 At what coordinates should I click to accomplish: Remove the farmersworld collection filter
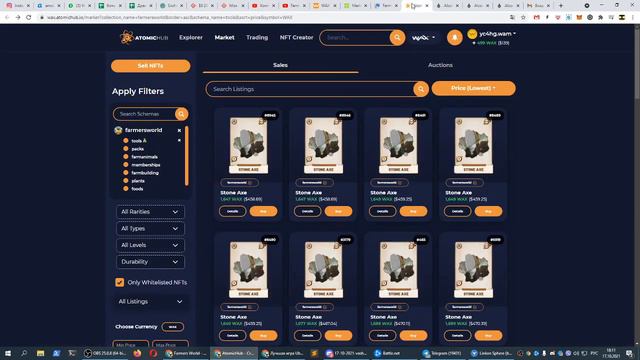pyautogui.click(x=179, y=131)
